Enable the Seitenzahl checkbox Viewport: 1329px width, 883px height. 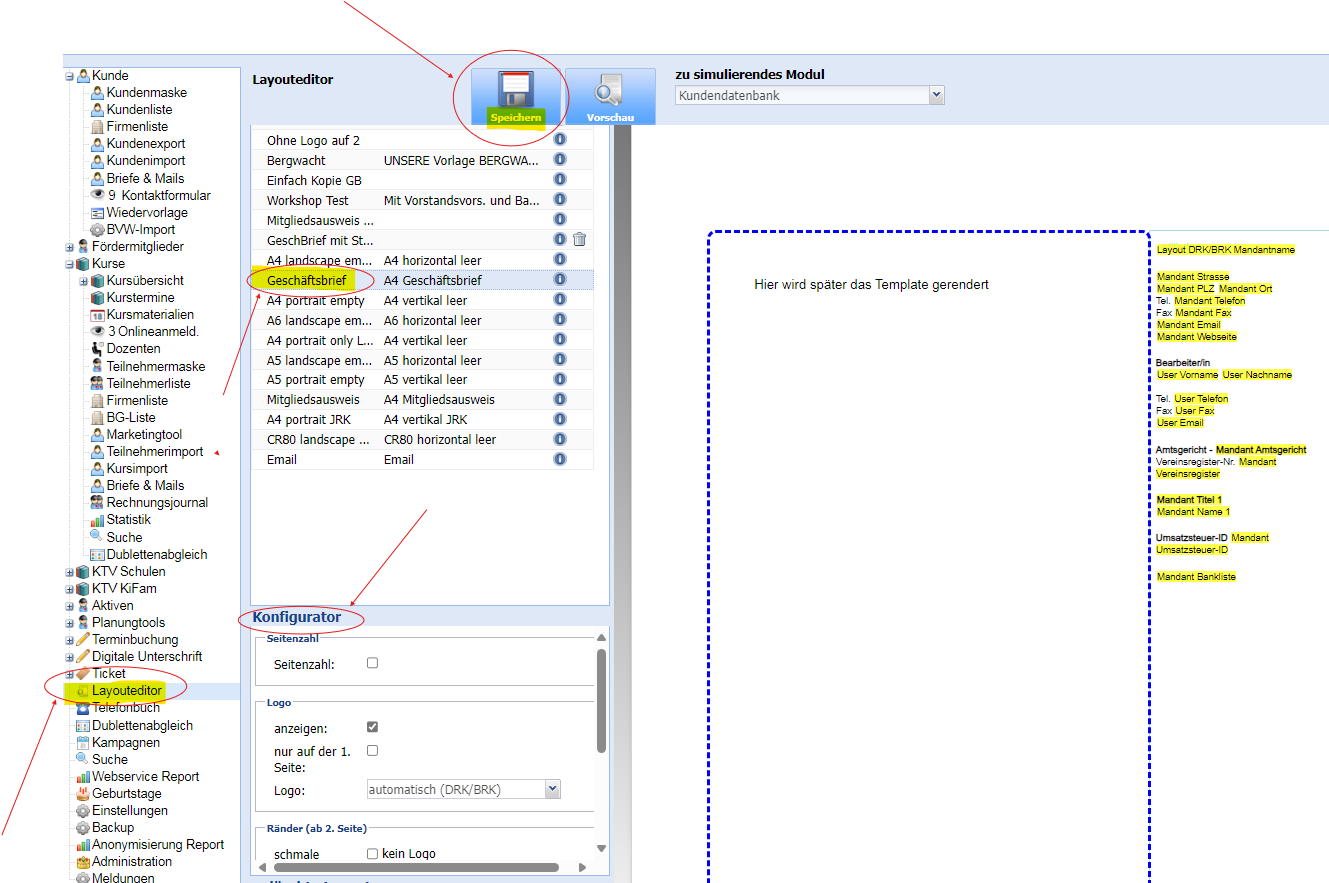[372, 663]
